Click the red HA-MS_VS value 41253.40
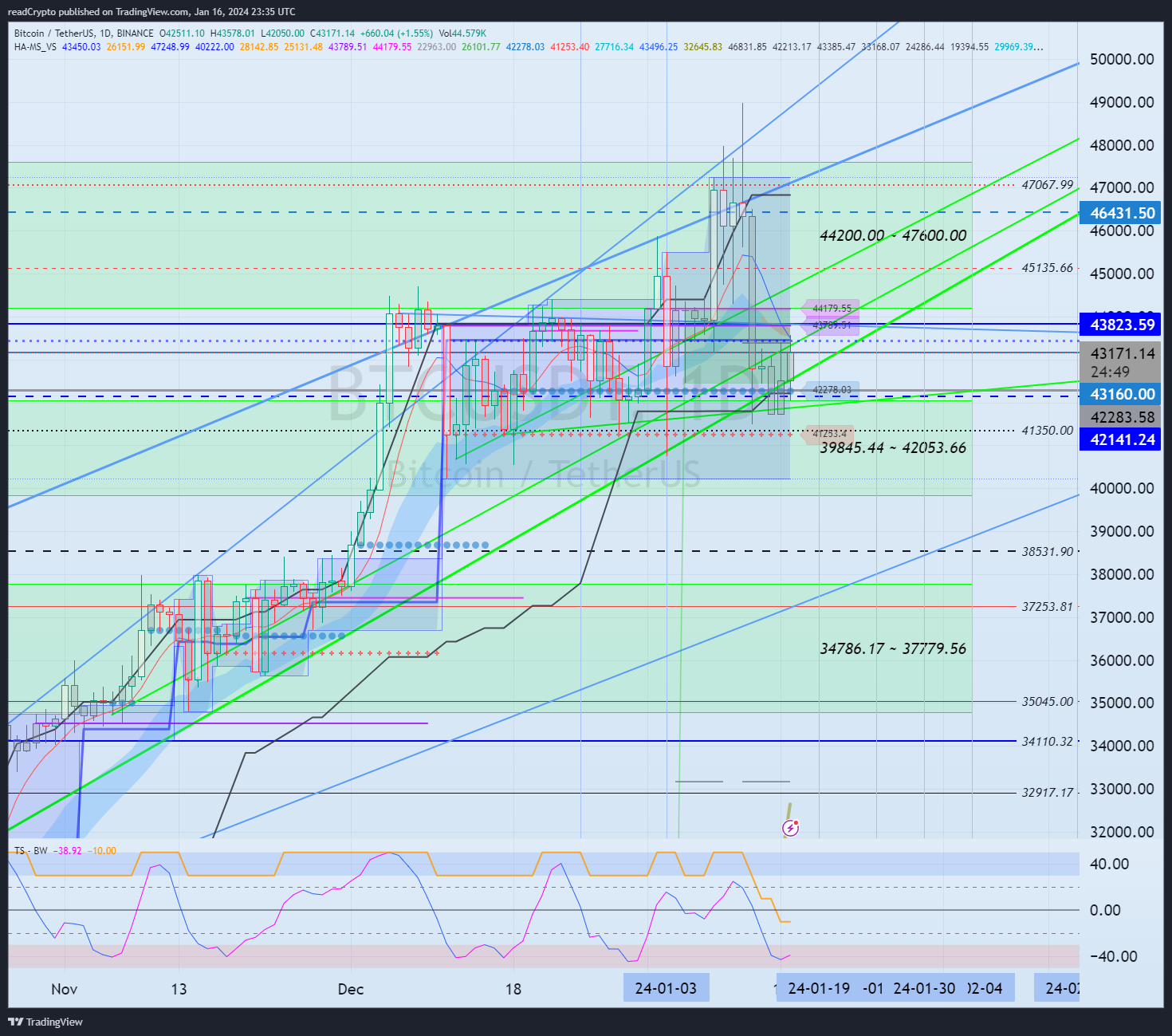This screenshot has width=1172, height=1036. 570,47
